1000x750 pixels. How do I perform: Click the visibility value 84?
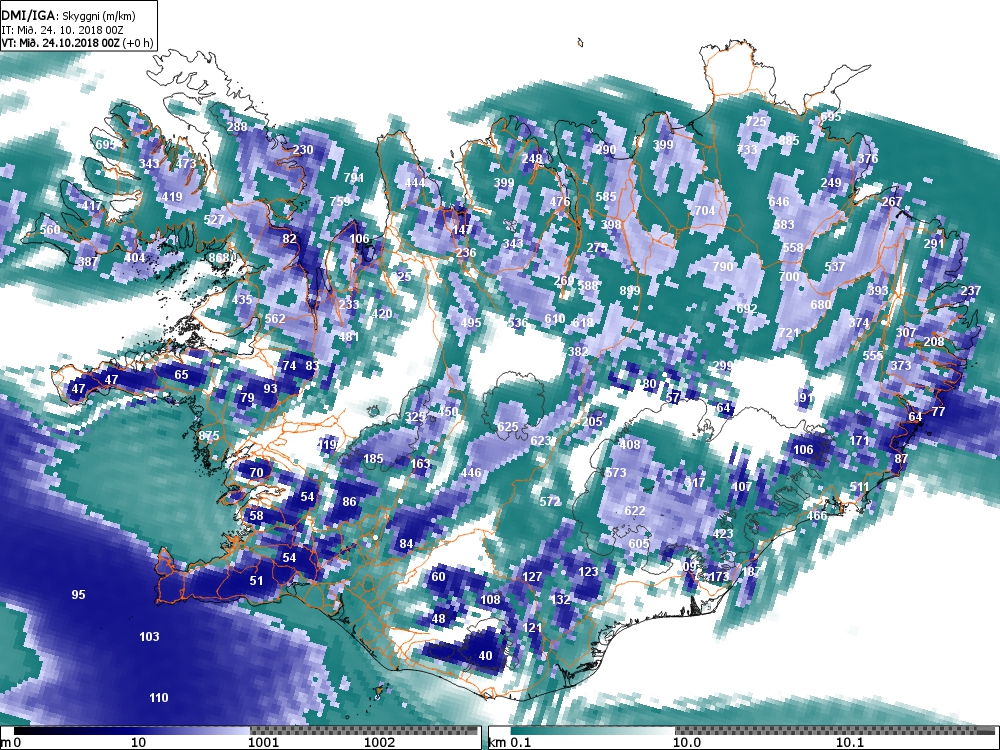[406, 543]
